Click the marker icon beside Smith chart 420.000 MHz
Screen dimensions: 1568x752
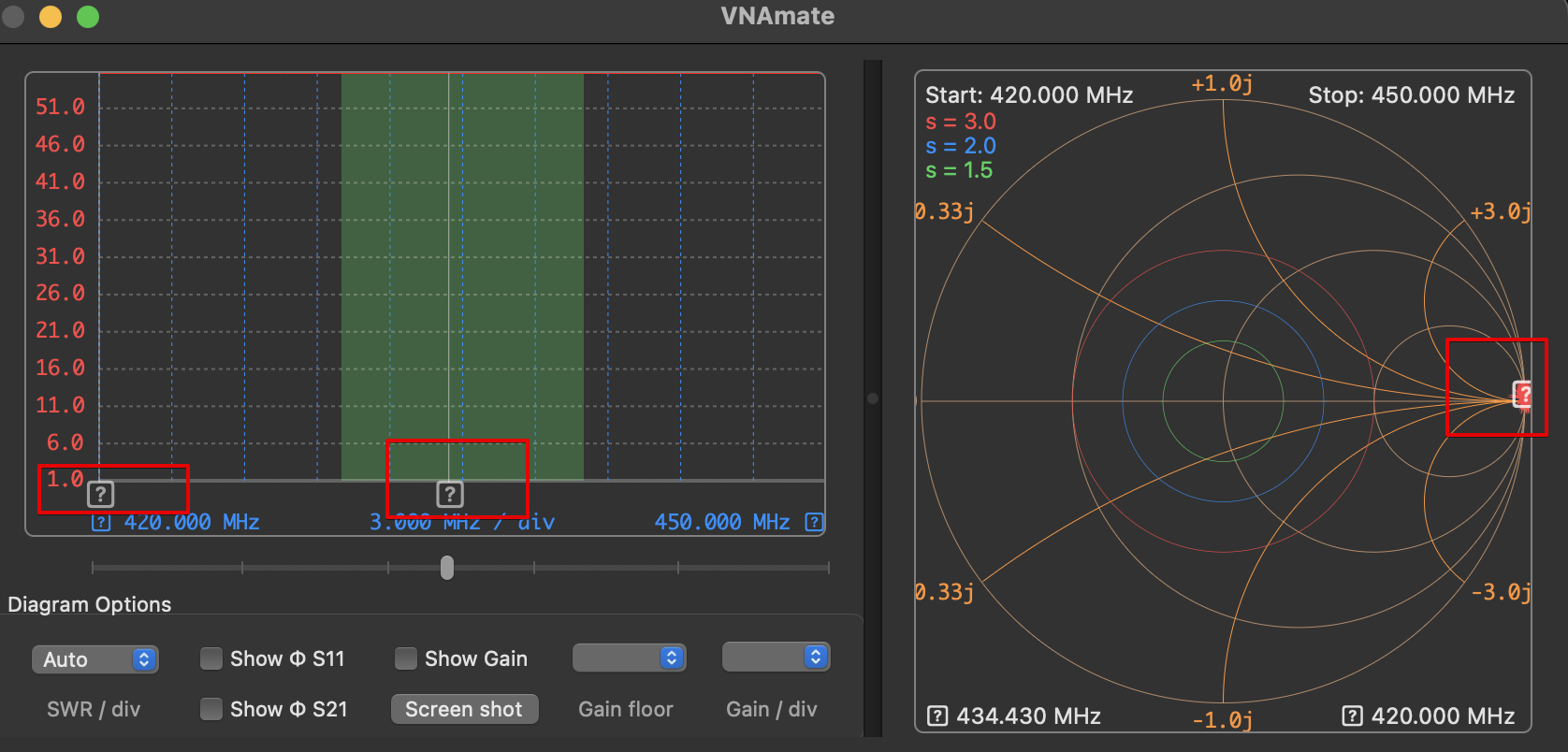[1352, 716]
